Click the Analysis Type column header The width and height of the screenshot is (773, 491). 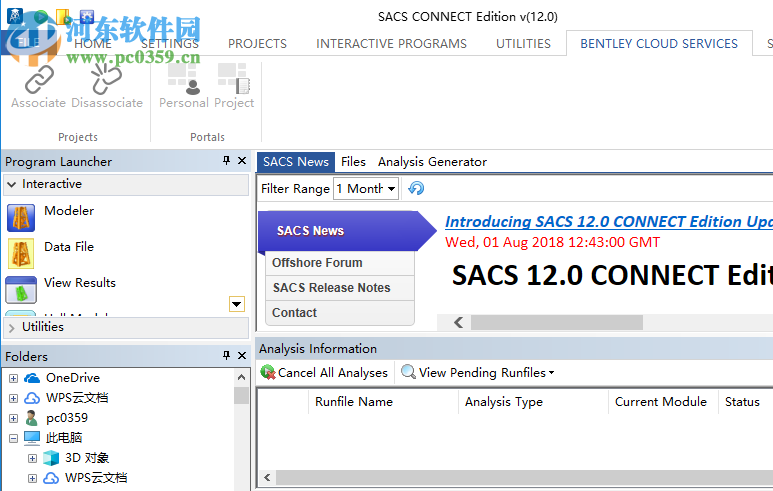[x=534, y=402]
